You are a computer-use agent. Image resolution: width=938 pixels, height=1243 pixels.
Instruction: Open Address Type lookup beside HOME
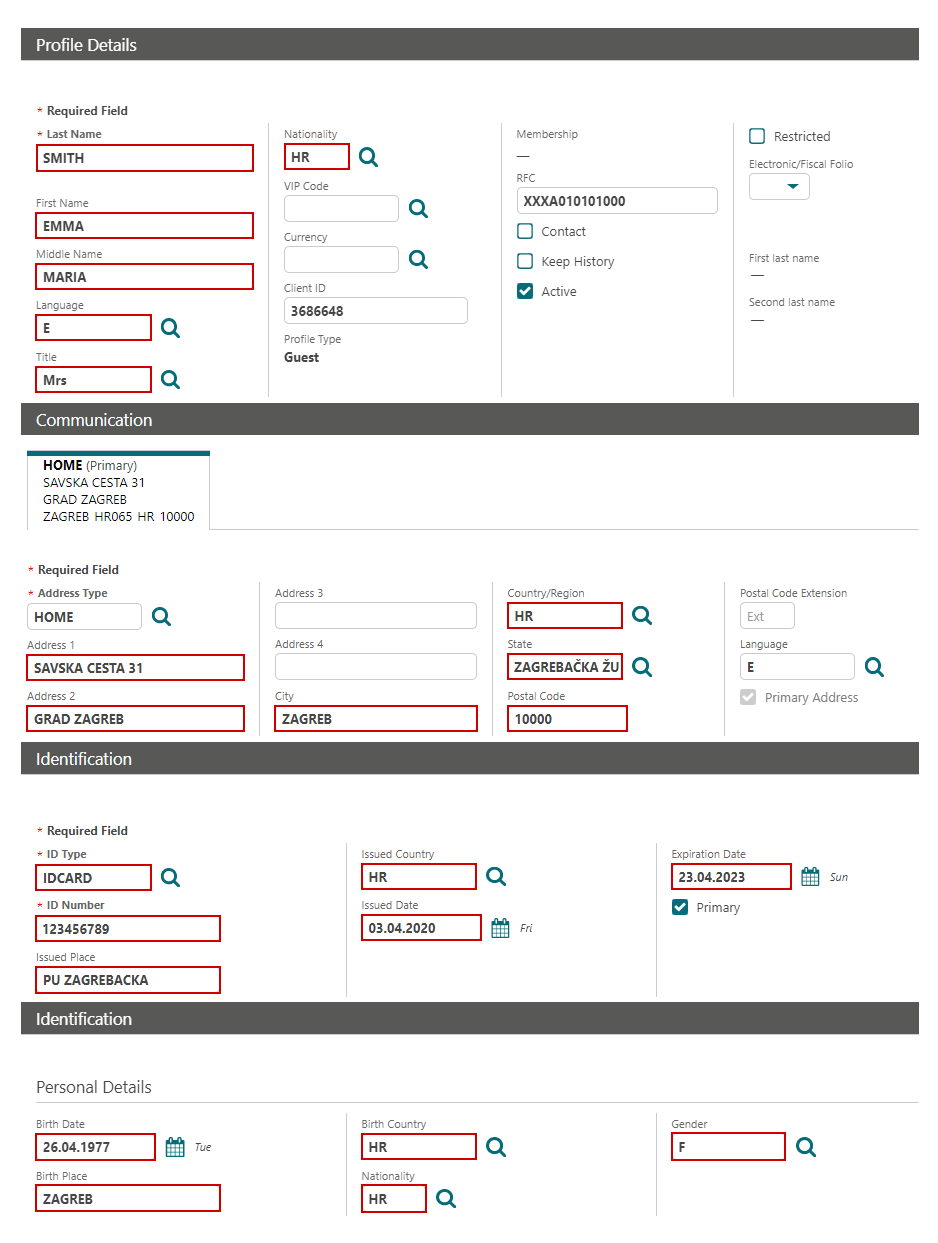161,616
